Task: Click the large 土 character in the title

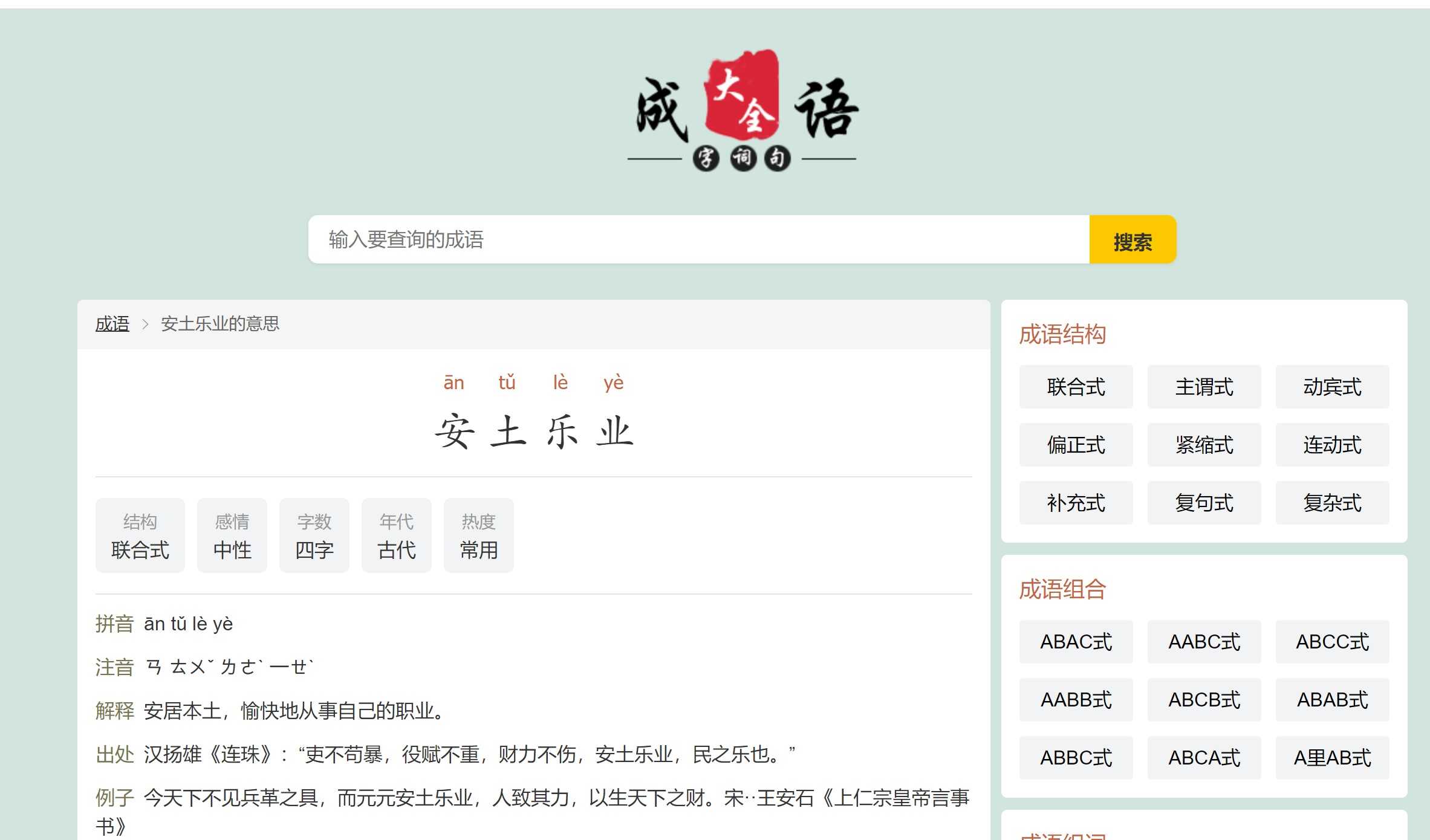Action: (x=507, y=431)
